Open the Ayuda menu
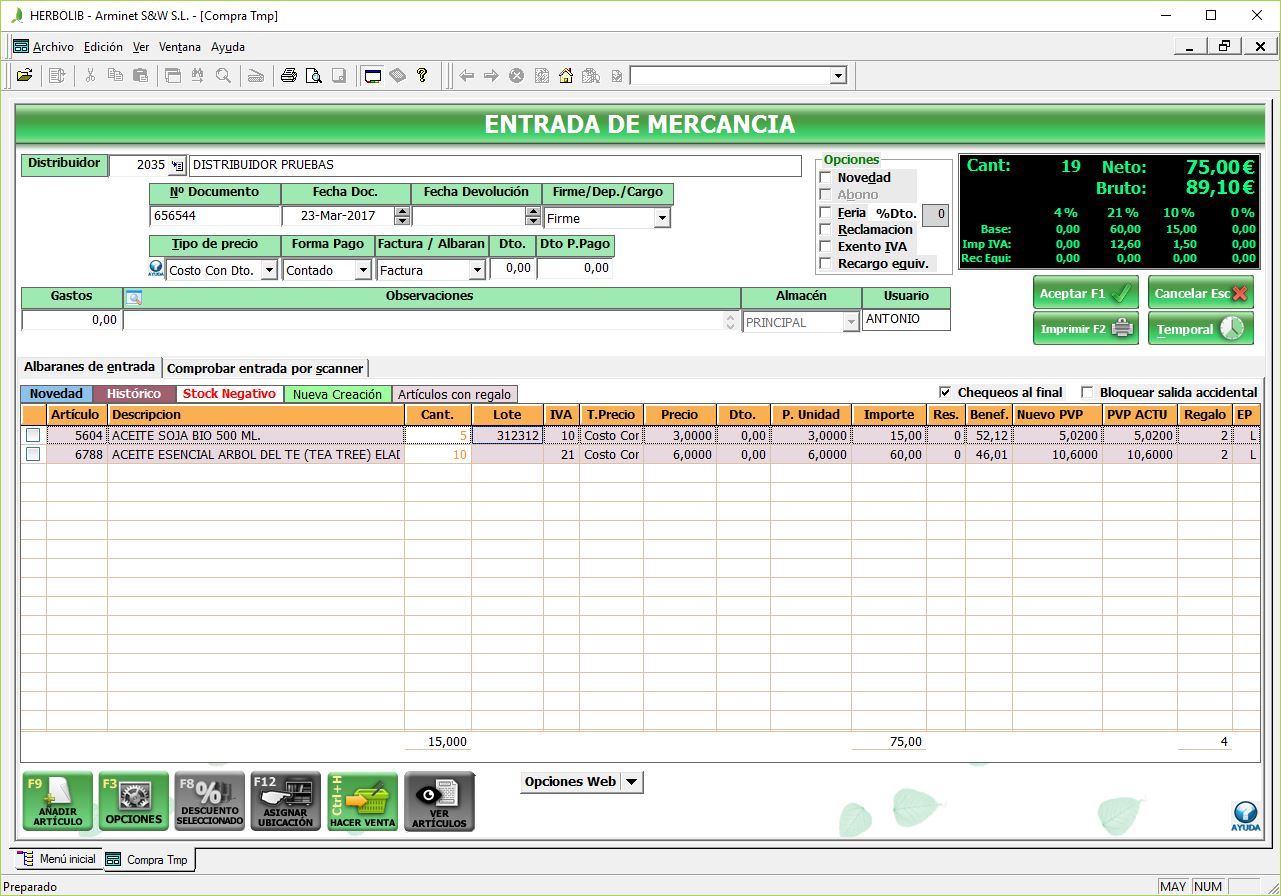The height and width of the screenshot is (896, 1281). point(228,47)
